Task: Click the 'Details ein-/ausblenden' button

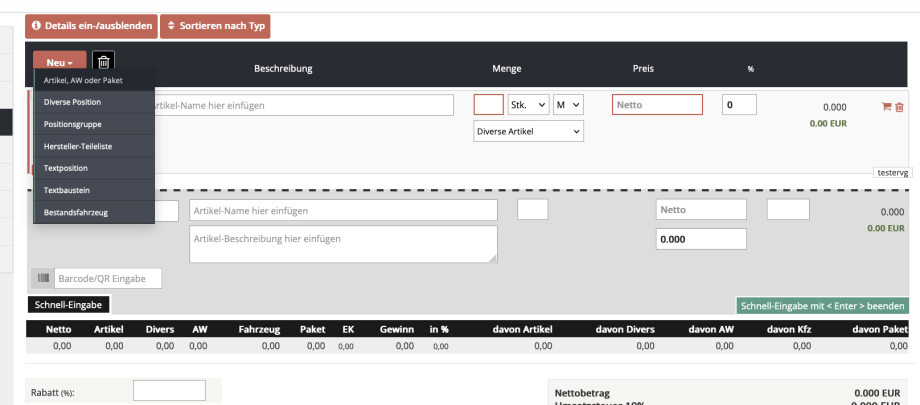Action: click(91, 25)
